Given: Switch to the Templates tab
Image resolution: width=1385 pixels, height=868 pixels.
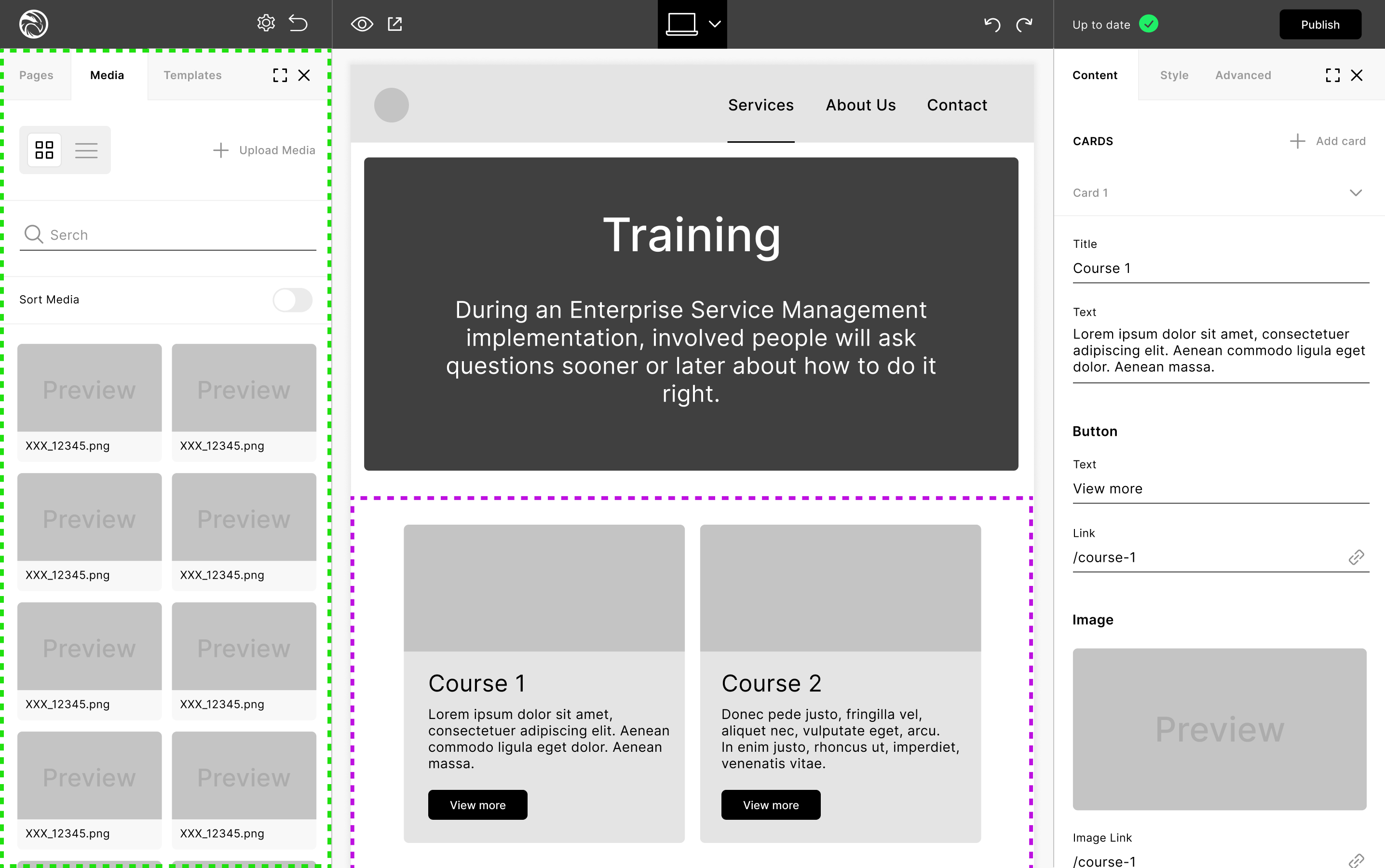Looking at the screenshot, I should [192, 75].
